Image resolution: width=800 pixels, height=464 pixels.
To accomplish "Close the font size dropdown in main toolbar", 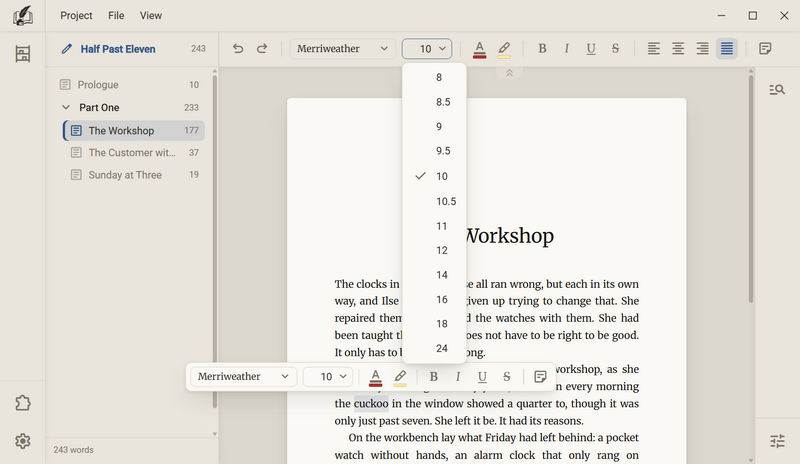I will pyautogui.click(x=427, y=48).
